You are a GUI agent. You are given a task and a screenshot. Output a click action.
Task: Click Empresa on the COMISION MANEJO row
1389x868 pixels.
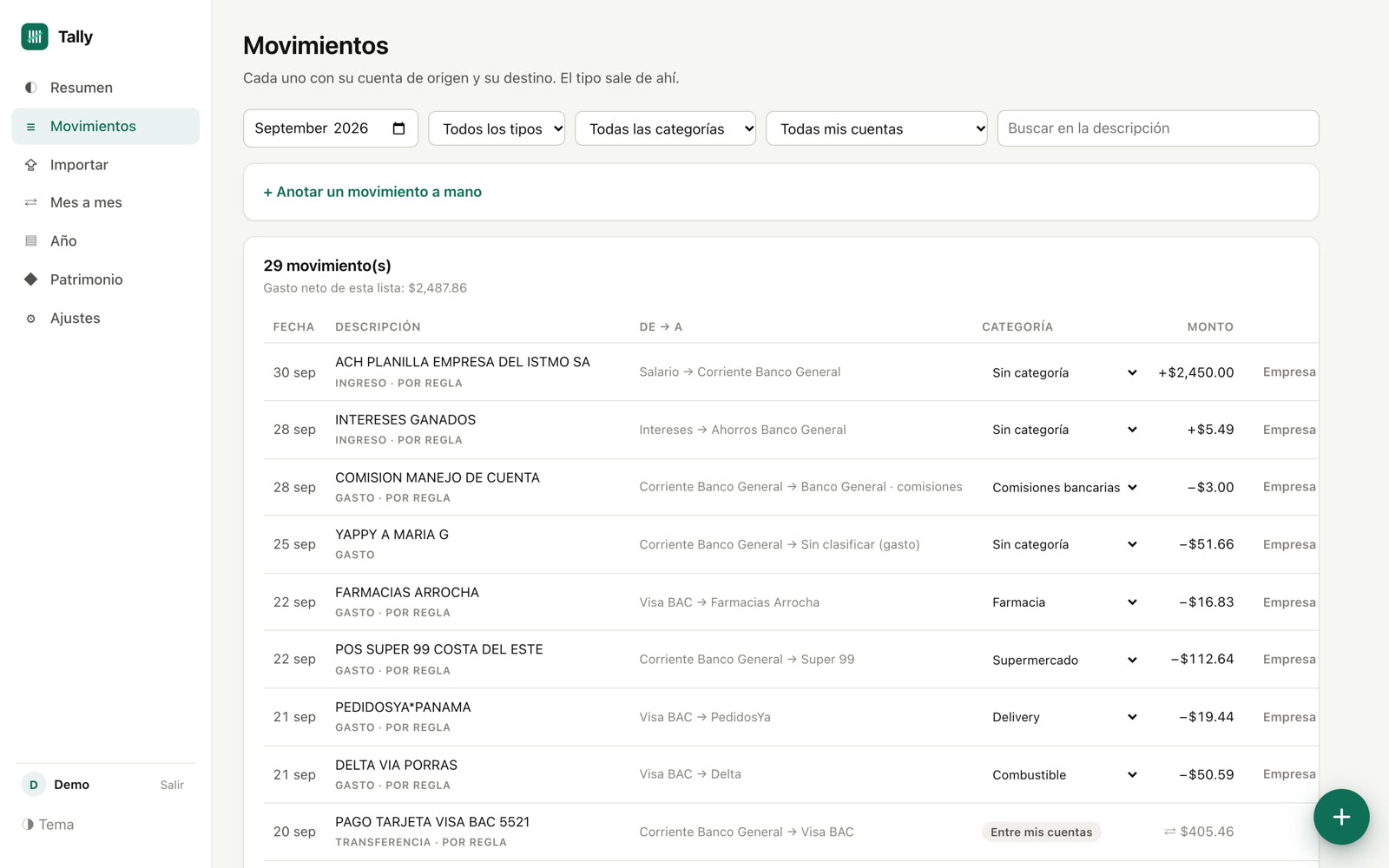point(1289,487)
